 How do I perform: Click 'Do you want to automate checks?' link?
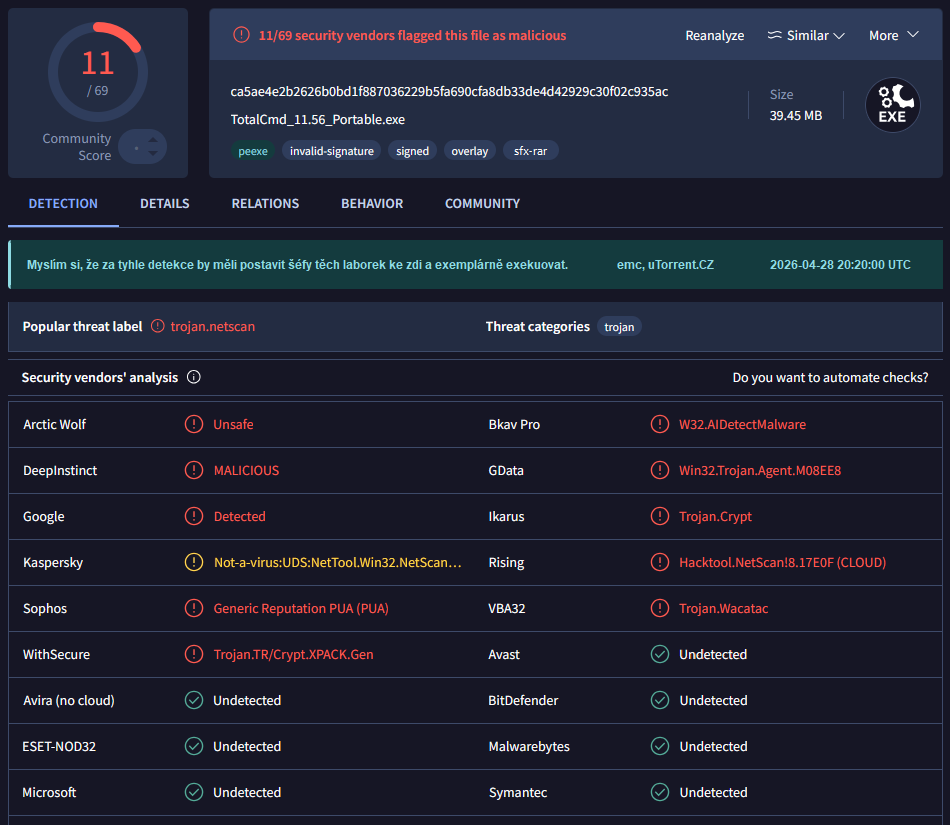pos(830,378)
